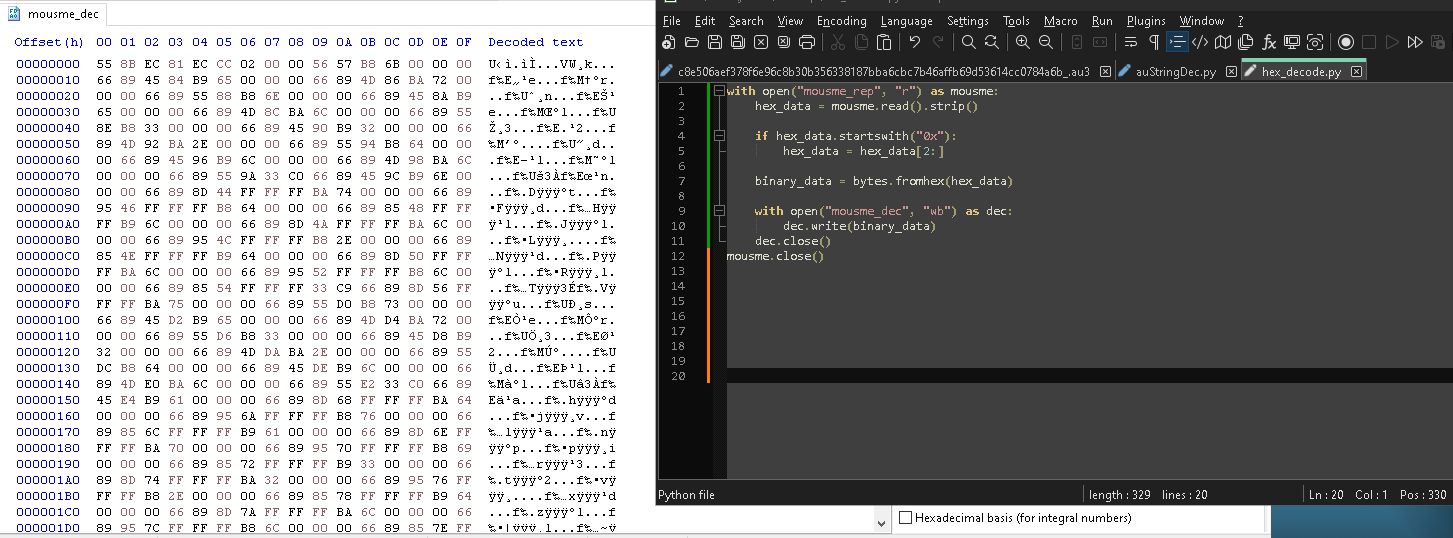Click the Paste clipboard icon

point(884,42)
